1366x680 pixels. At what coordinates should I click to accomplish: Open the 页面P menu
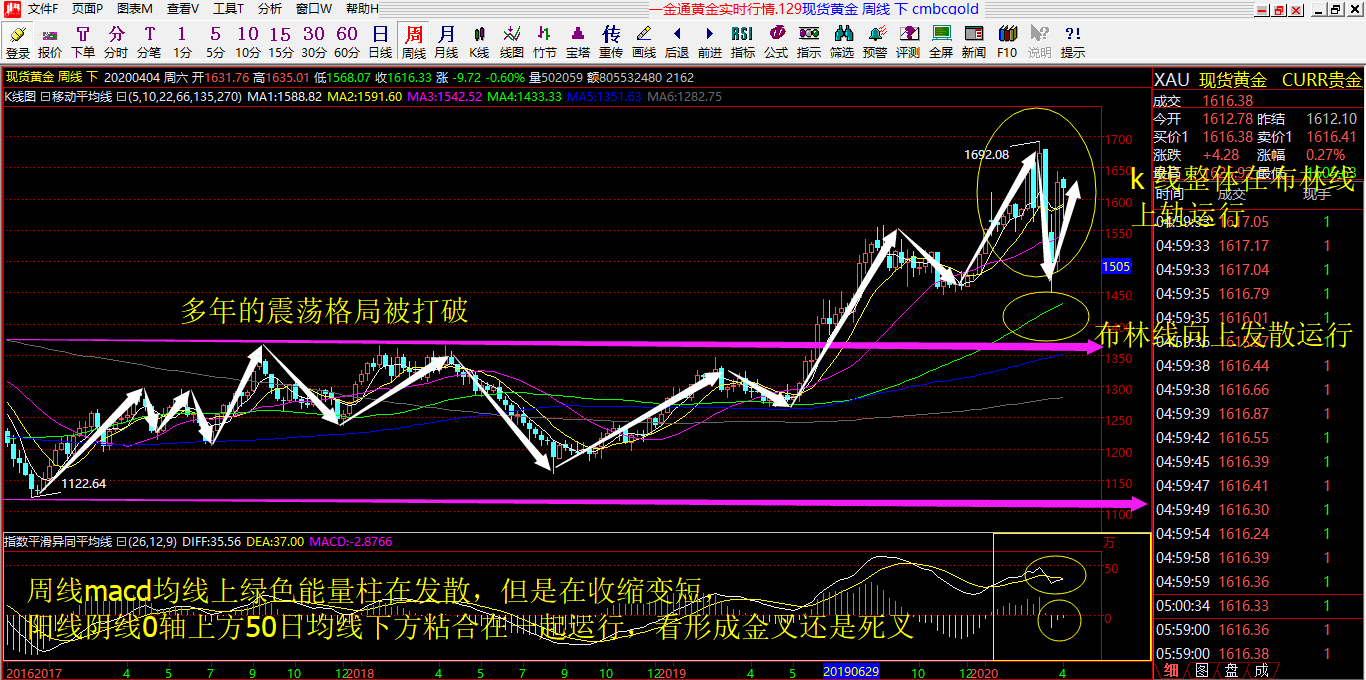87,8
